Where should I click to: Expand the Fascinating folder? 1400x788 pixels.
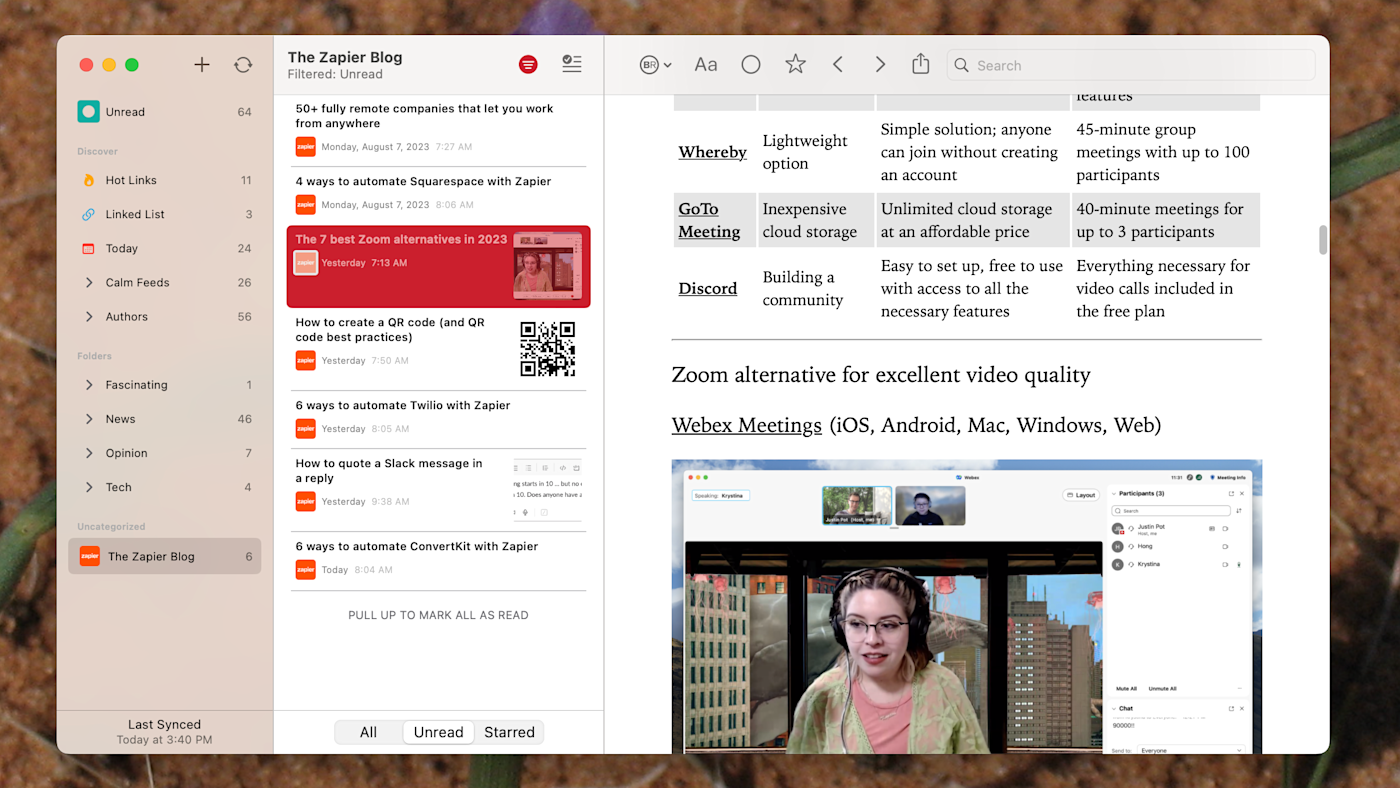(x=90, y=385)
